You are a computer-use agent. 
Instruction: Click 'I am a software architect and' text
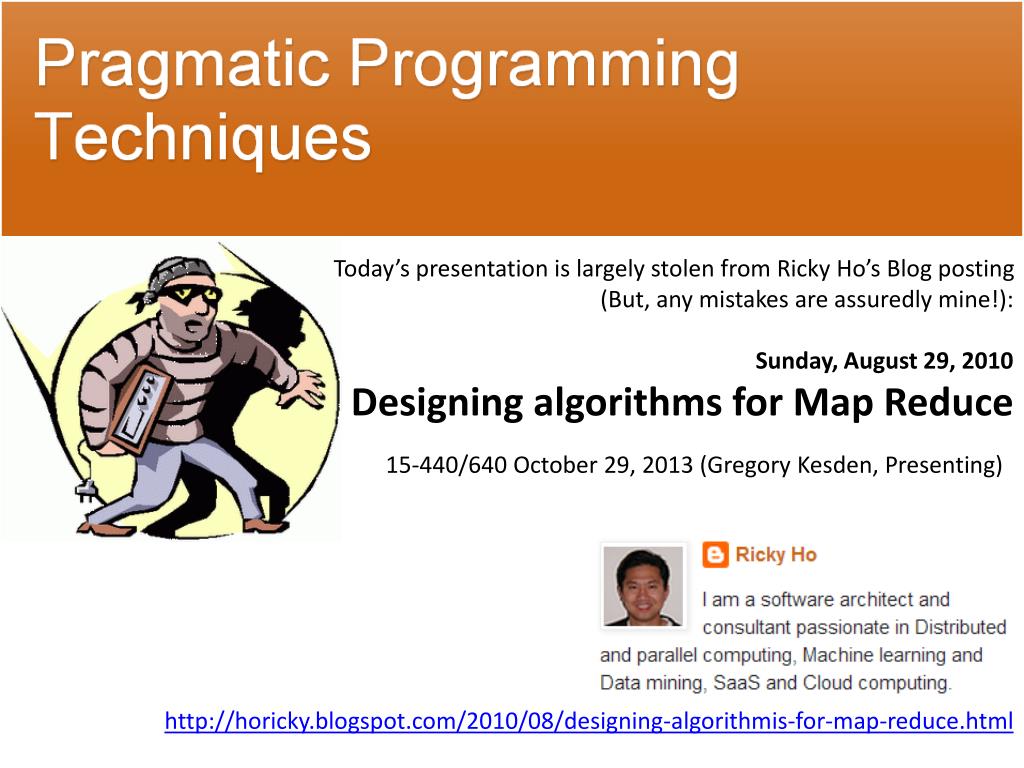[x=826, y=600]
